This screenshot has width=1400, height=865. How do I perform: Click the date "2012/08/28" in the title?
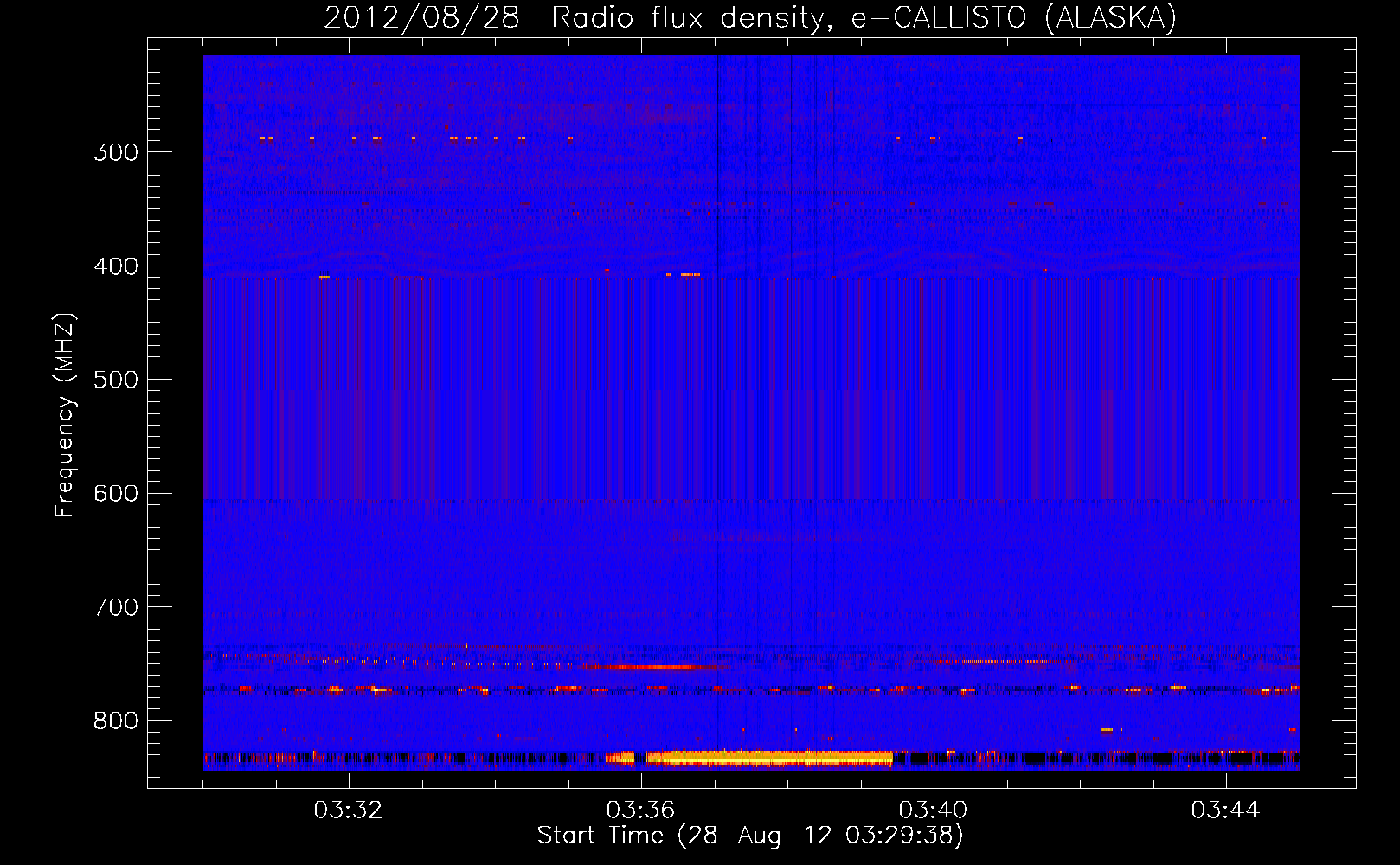pyautogui.click(x=421, y=17)
